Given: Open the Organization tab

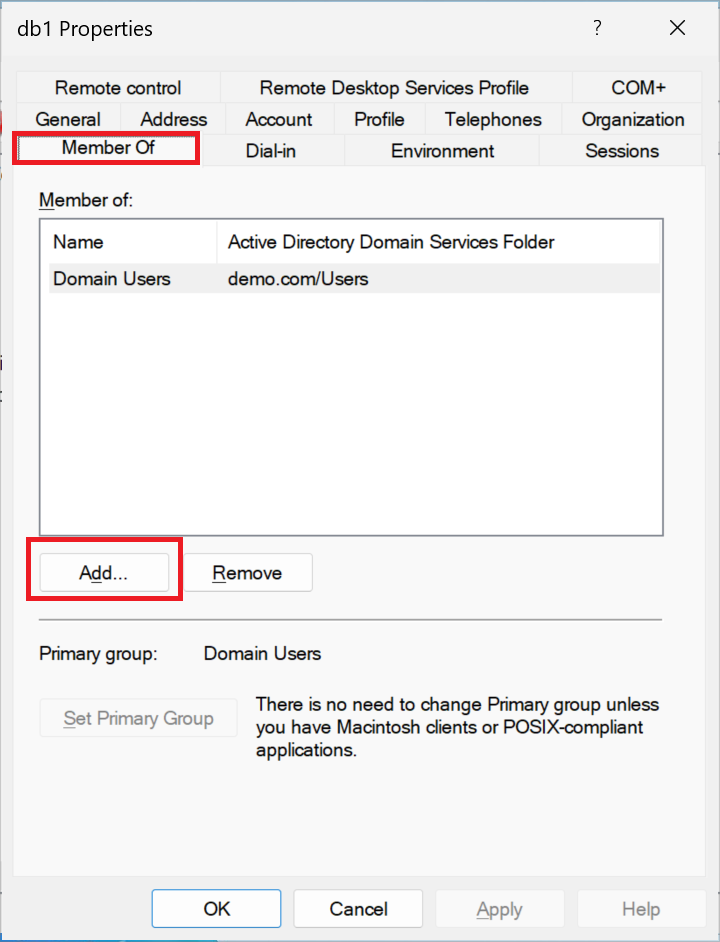Looking at the screenshot, I should (632, 119).
